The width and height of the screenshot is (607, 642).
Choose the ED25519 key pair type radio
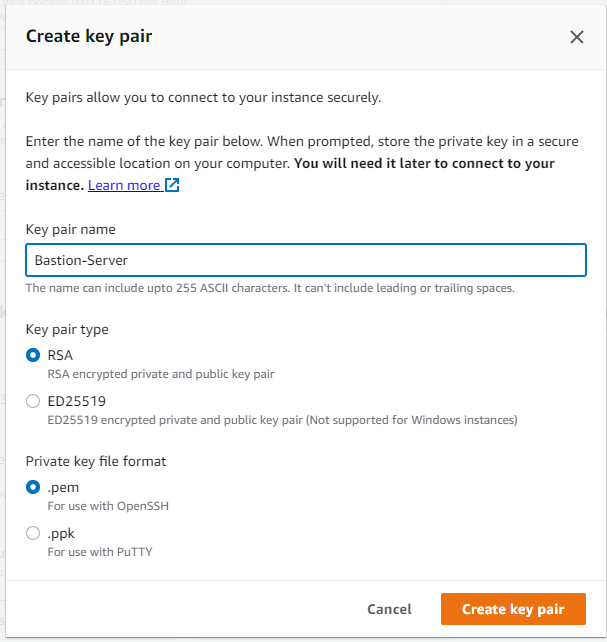33,401
